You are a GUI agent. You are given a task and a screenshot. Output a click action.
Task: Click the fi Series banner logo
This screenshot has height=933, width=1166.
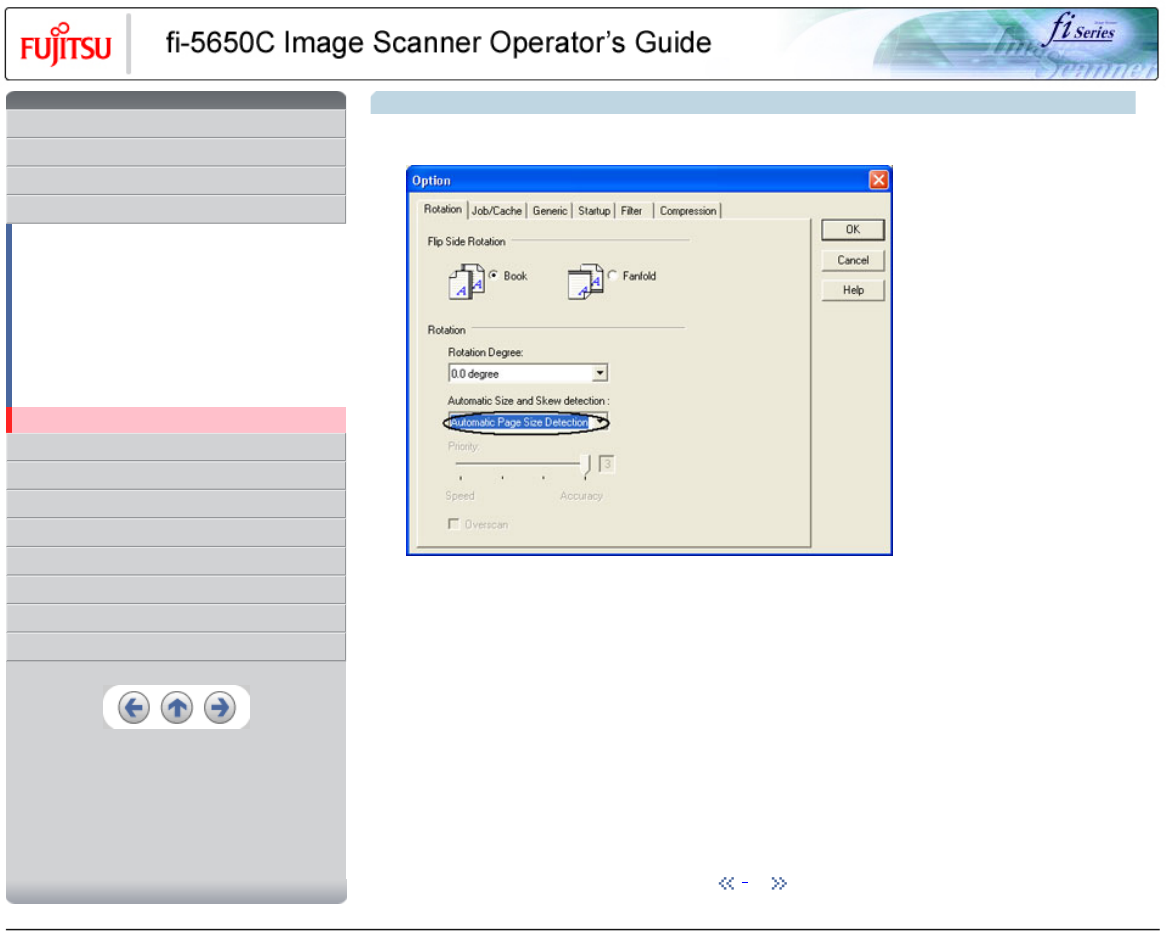coord(1081,30)
